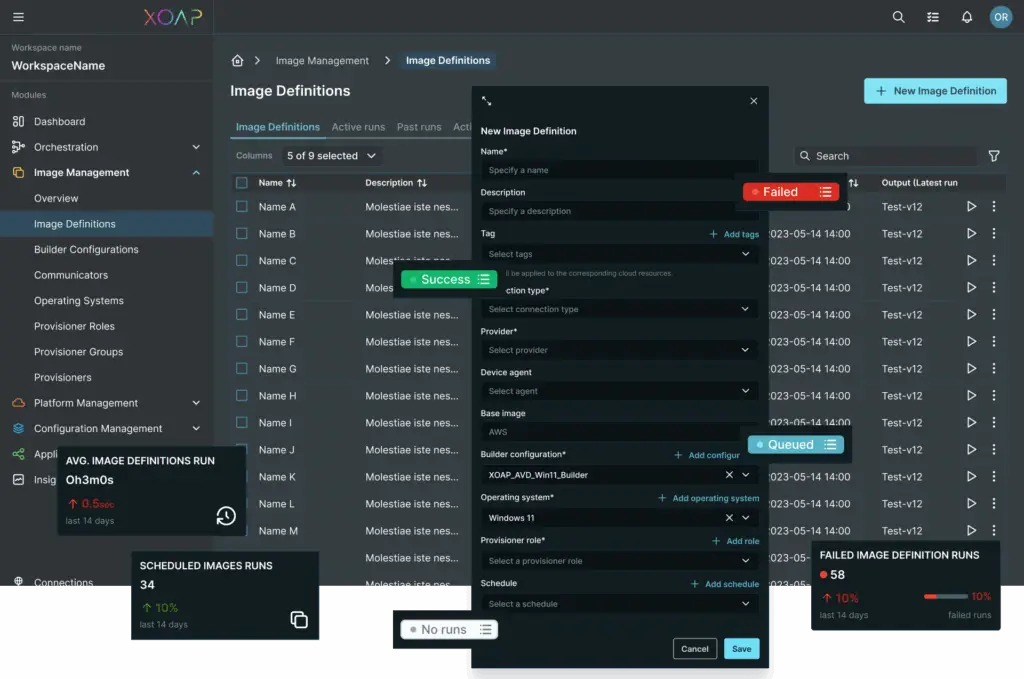Open Builder Configurations in sidebar
1024x679 pixels.
[x=86, y=250]
